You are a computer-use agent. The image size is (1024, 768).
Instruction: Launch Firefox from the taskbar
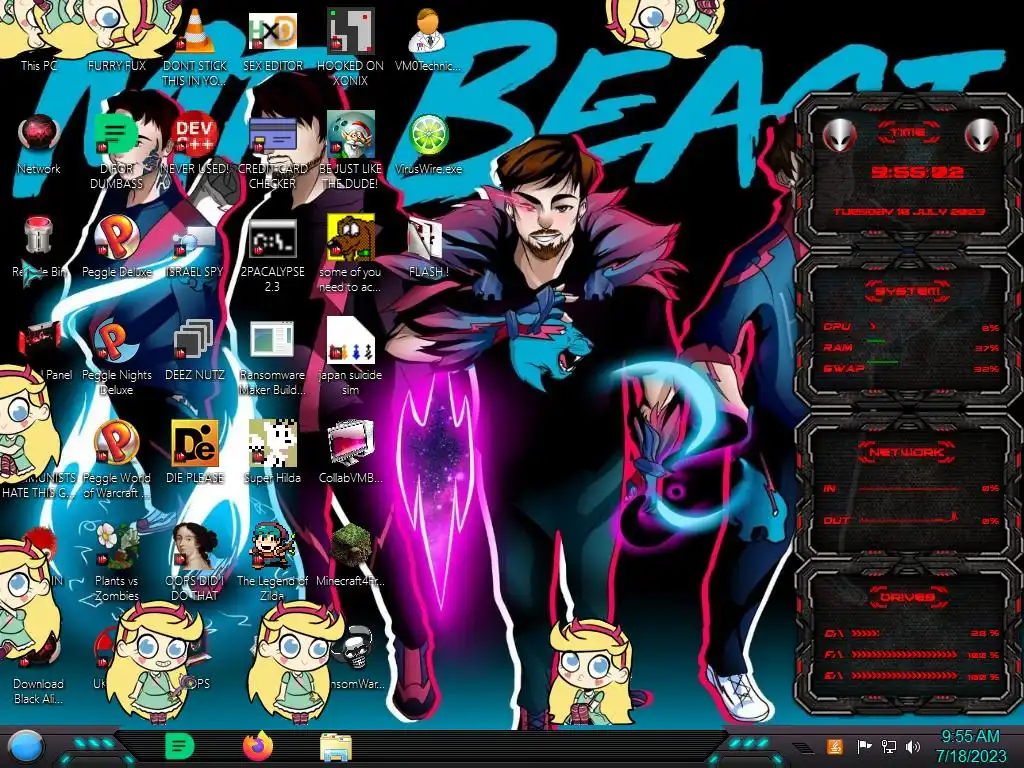[x=258, y=746]
